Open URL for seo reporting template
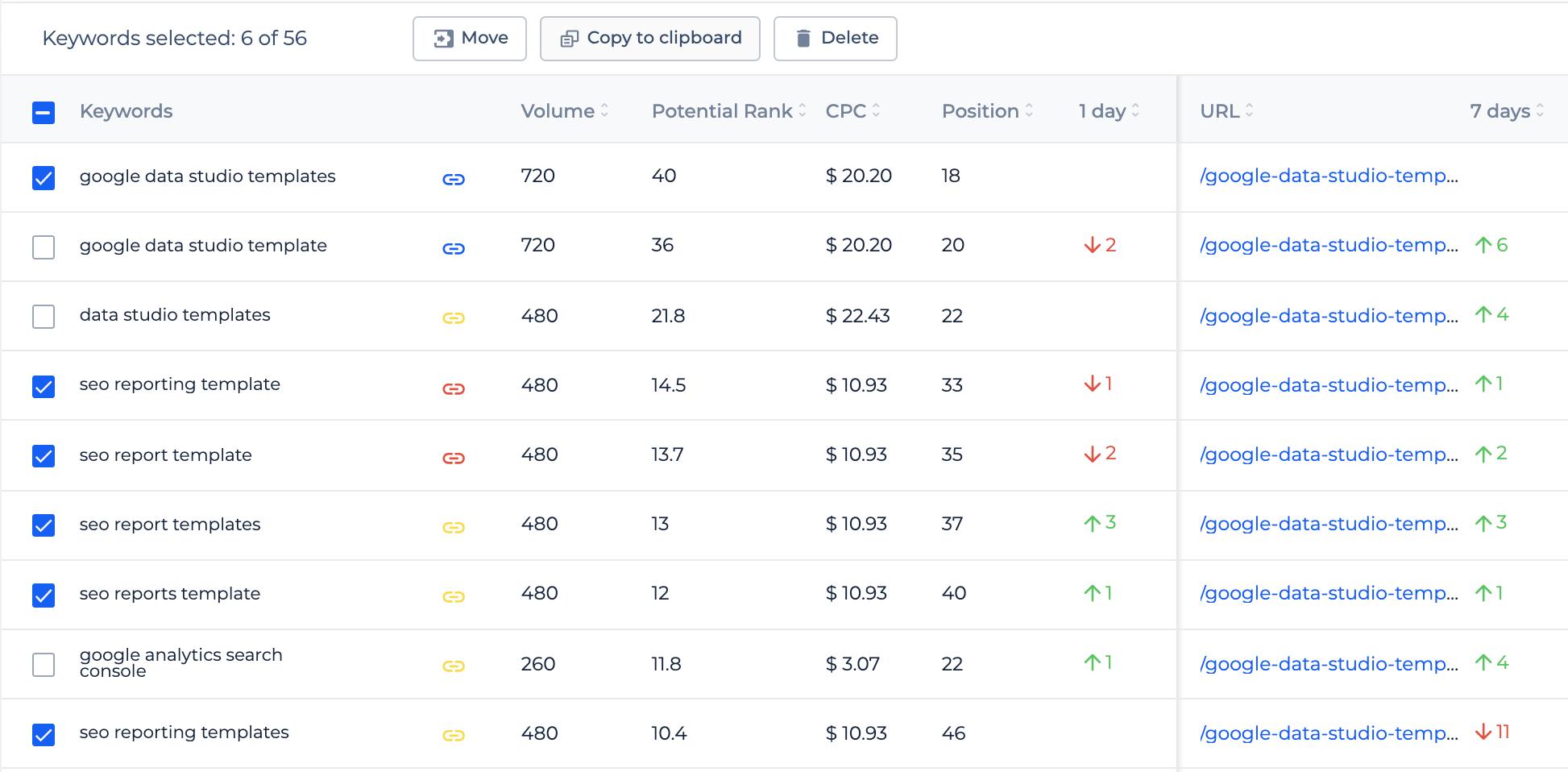The height and width of the screenshot is (772, 1568). [1329, 385]
